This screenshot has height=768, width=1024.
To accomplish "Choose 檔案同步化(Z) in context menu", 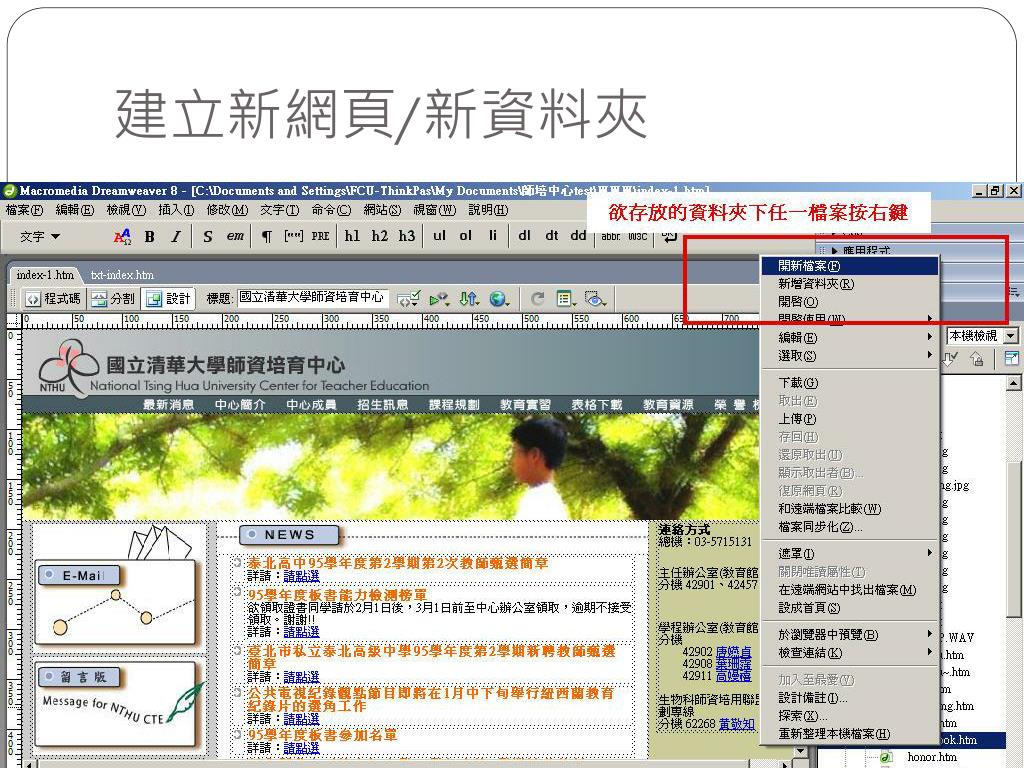I will click(850, 527).
